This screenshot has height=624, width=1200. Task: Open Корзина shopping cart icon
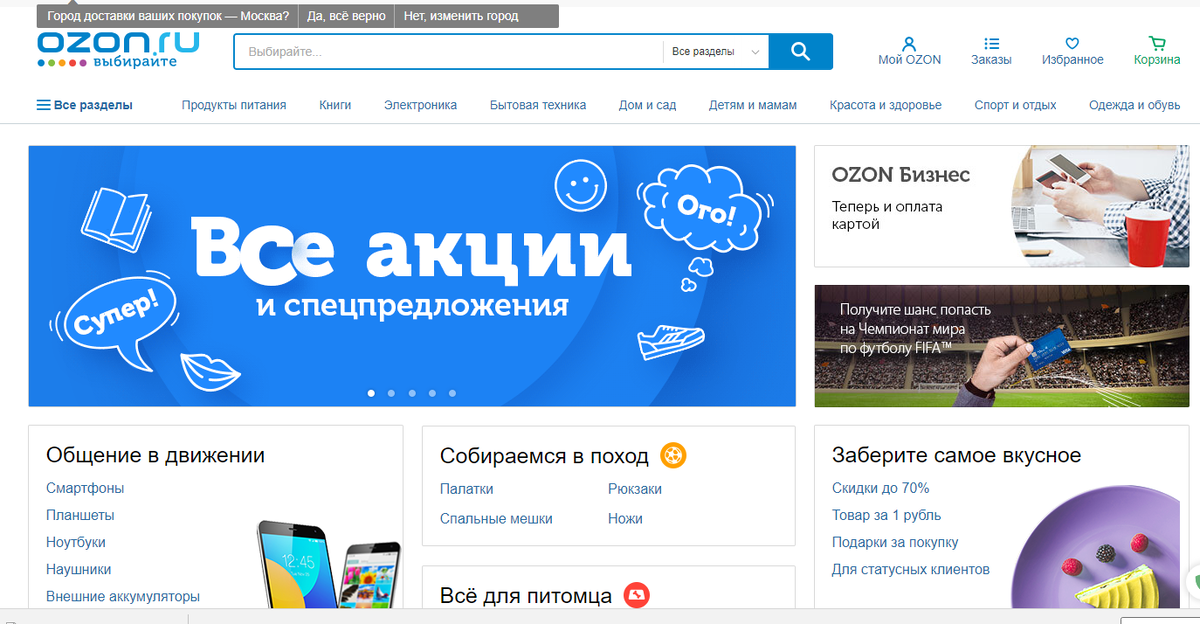(1157, 44)
